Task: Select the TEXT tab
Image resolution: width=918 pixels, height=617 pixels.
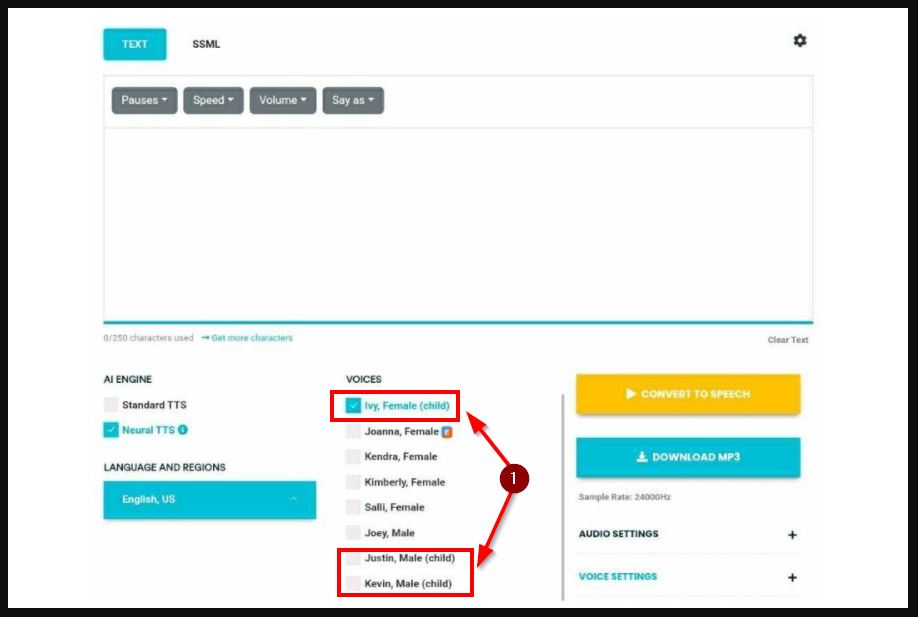Action: (x=135, y=44)
